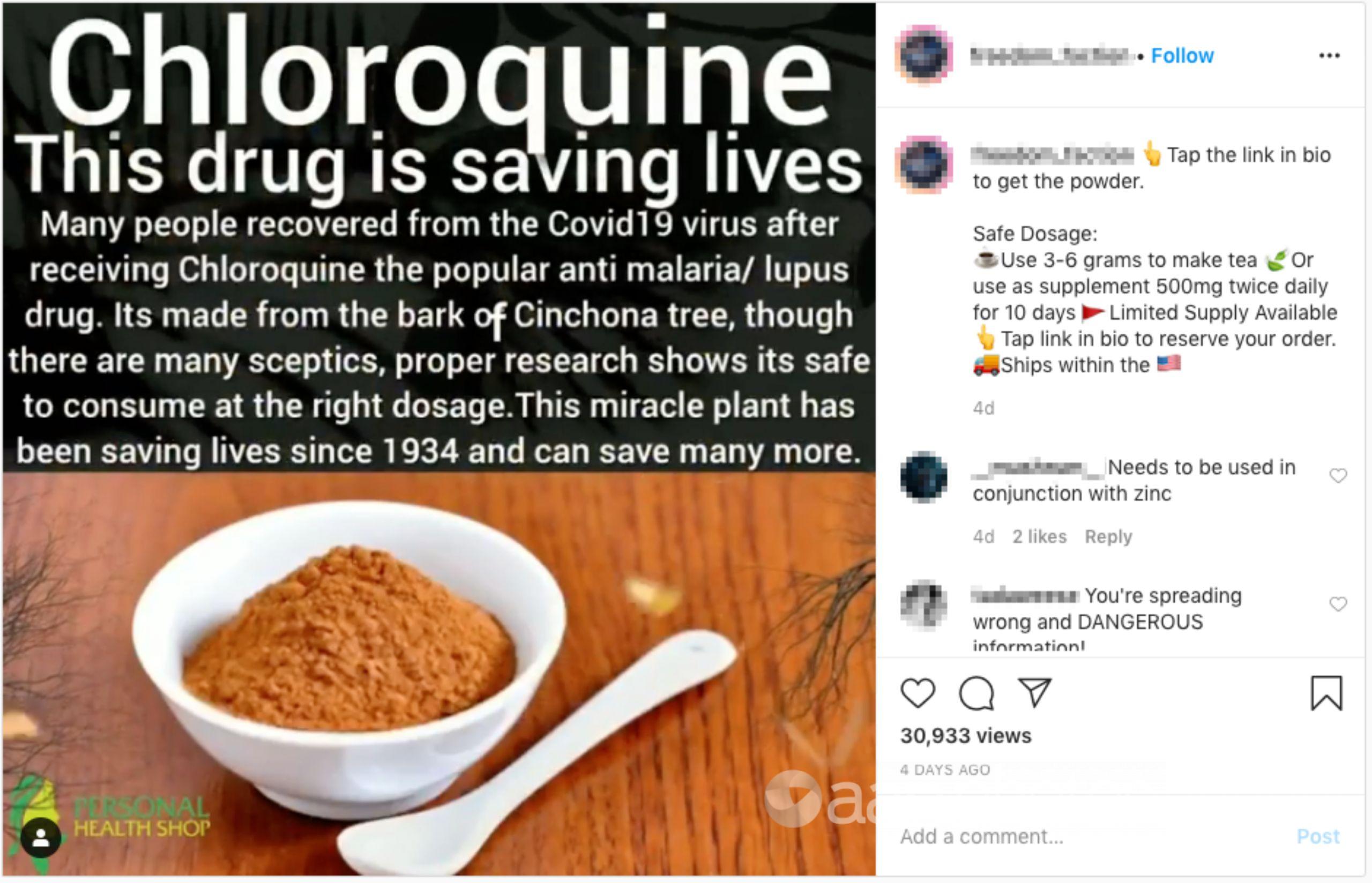Click the tagged people icon on image
This screenshot has height=883, width=1372.
coord(41,837)
